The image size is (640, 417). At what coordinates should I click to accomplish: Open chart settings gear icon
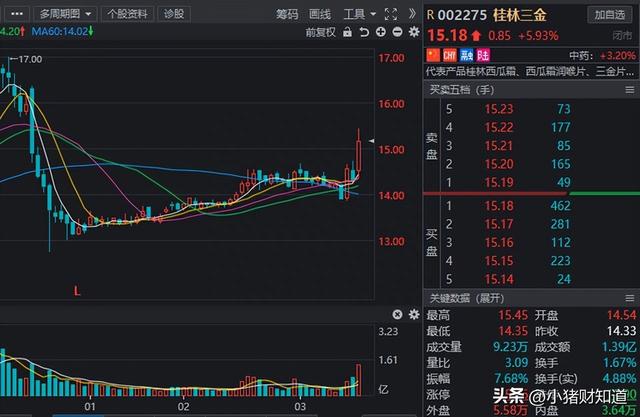point(414,32)
